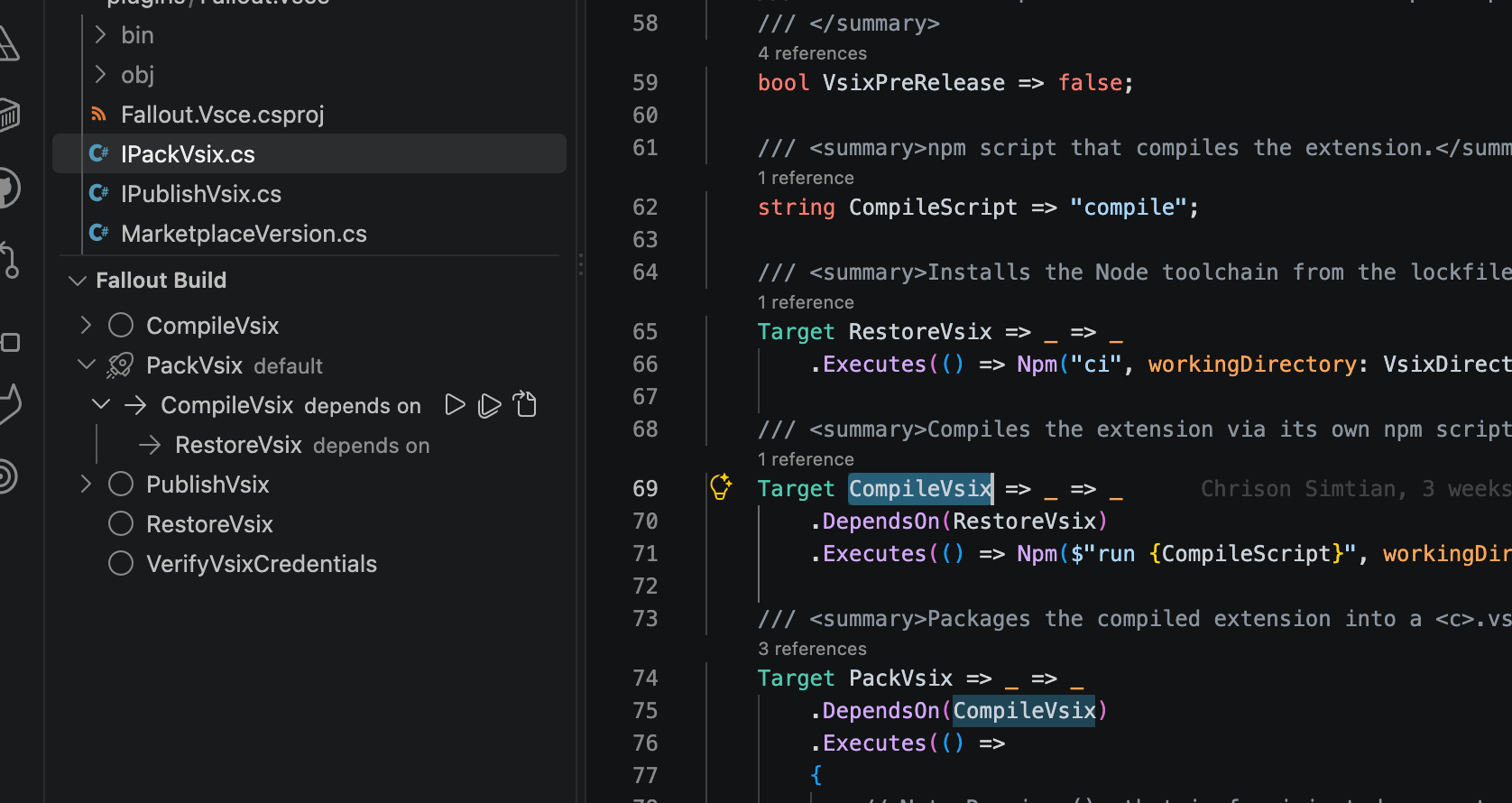Click the go-to-file icon beside CompileVsix depends on
The image size is (1512, 803).
pos(525,404)
